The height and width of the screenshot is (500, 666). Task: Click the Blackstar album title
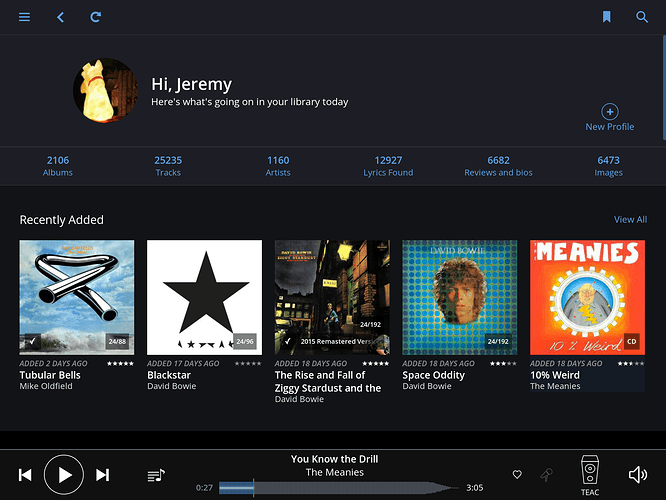pos(169,375)
